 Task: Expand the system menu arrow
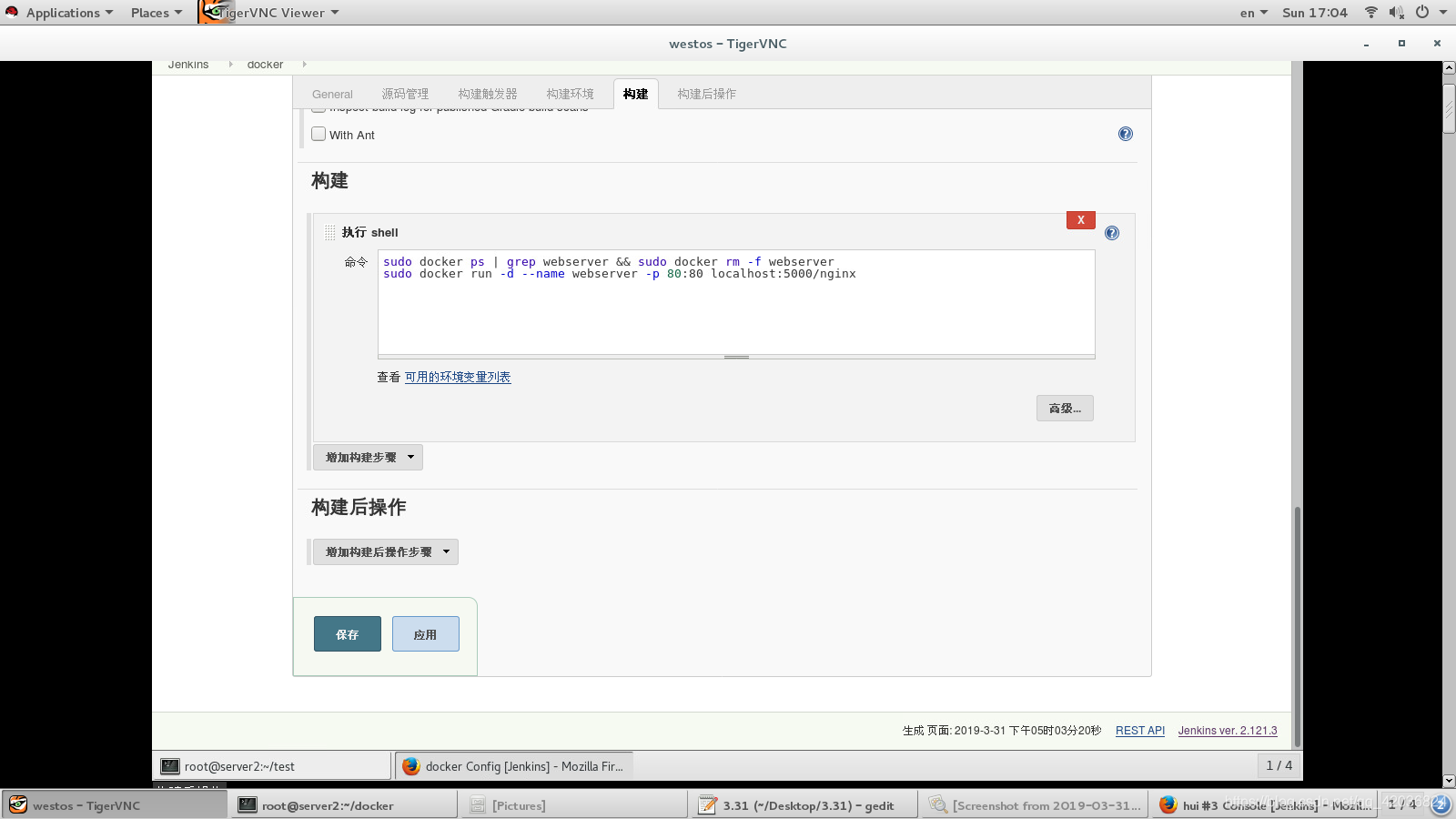1443,13
